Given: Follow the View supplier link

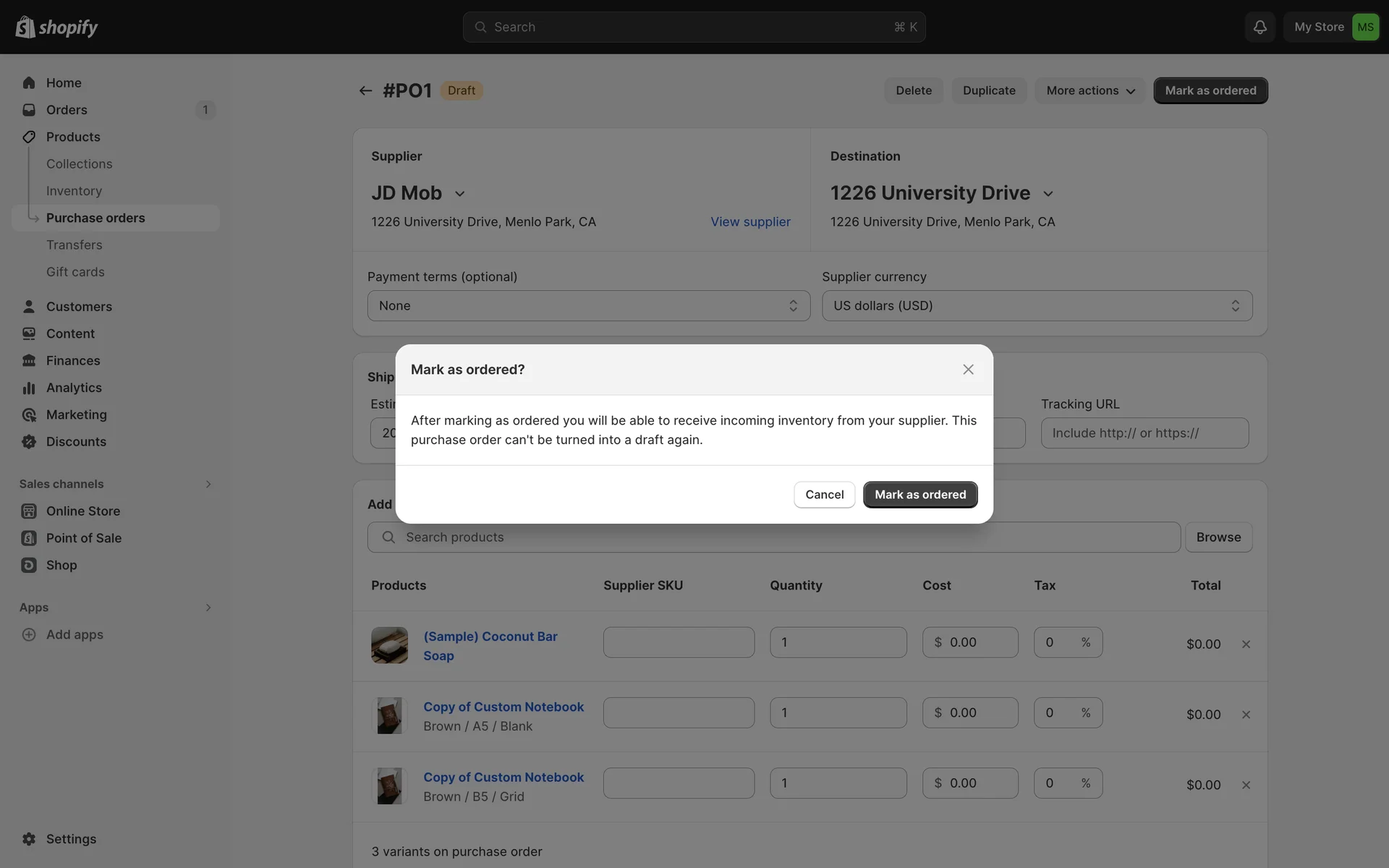Looking at the screenshot, I should [x=750, y=222].
